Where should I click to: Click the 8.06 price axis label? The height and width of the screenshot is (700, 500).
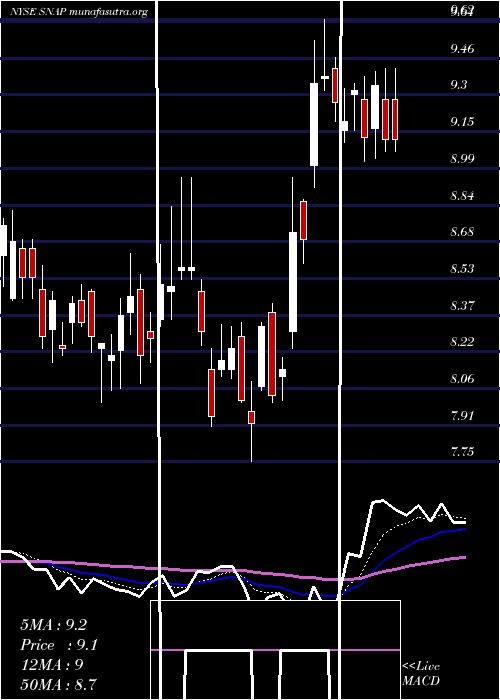pyautogui.click(x=462, y=379)
